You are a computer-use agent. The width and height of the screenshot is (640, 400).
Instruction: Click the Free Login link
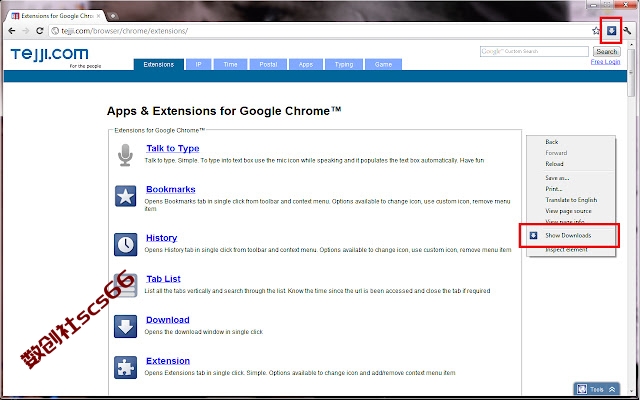[605, 62]
